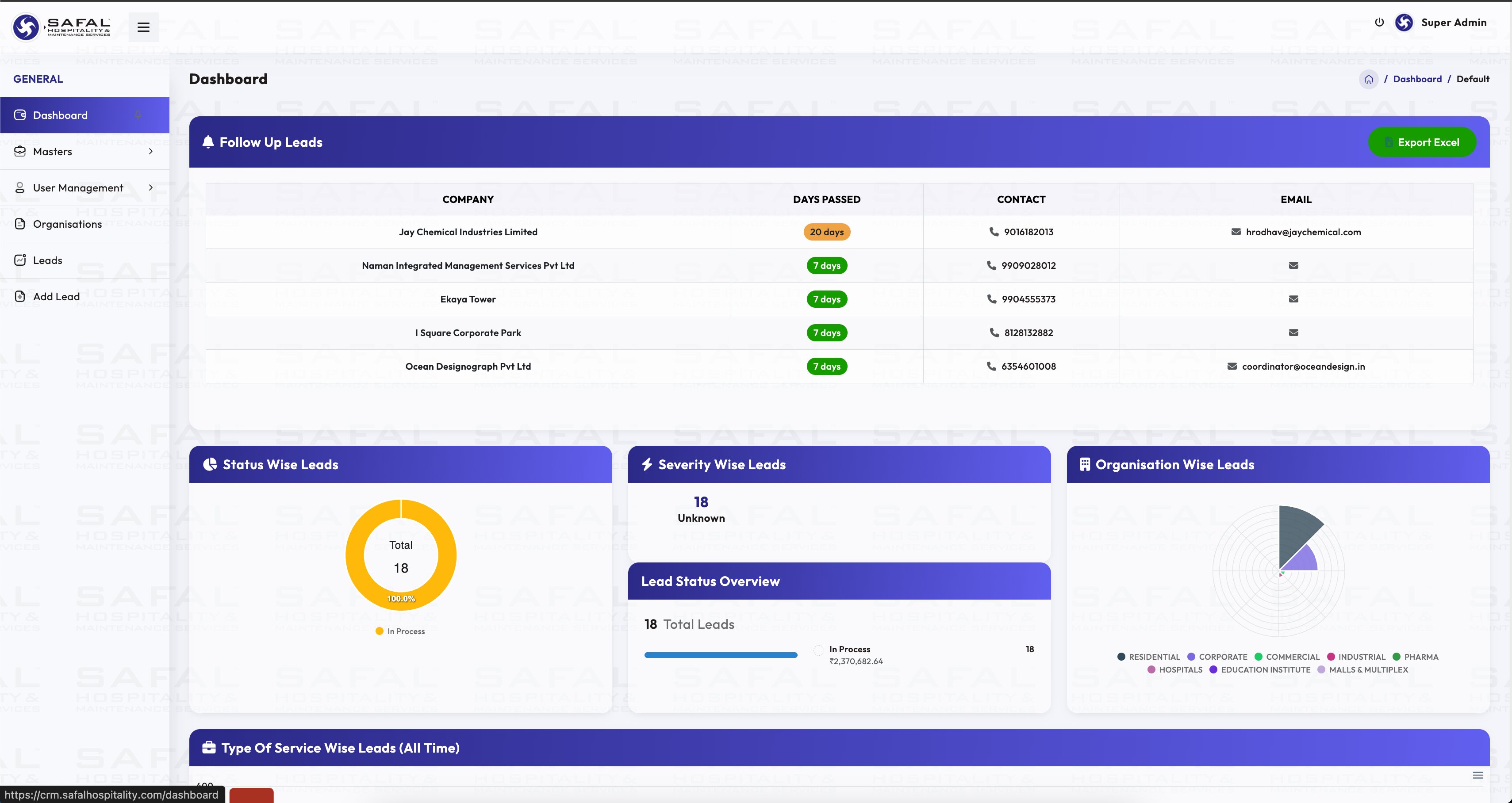Click the In Process blue progress bar
Viewport: 1512px width, 803px height.
click(x=720, y=655)
